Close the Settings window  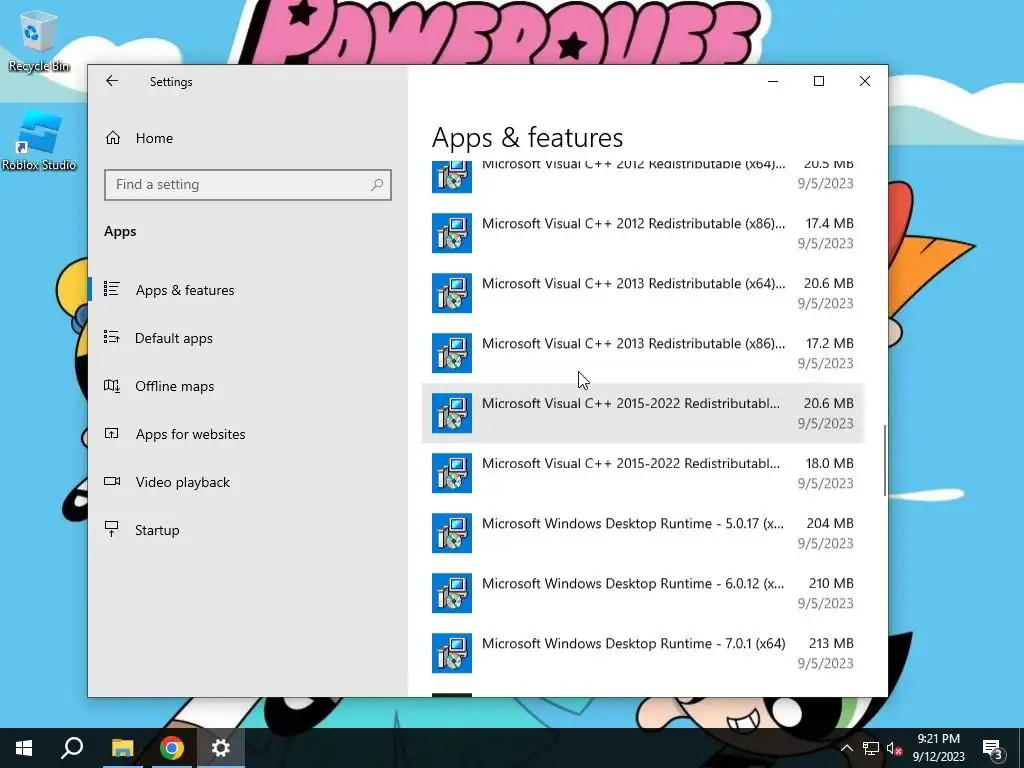[865, 82]
